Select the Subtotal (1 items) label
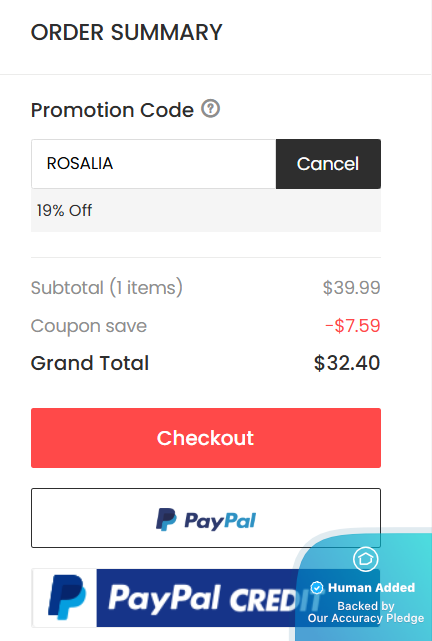 107,287
